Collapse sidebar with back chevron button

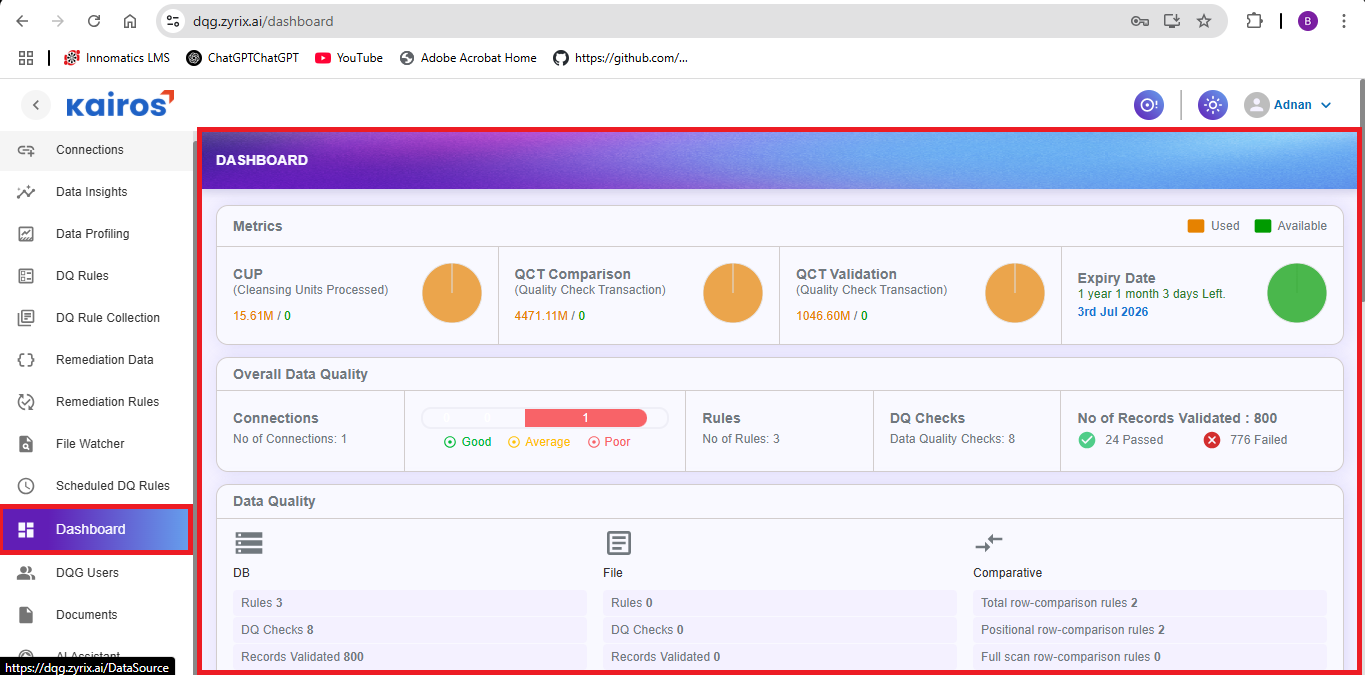[36, 105]
